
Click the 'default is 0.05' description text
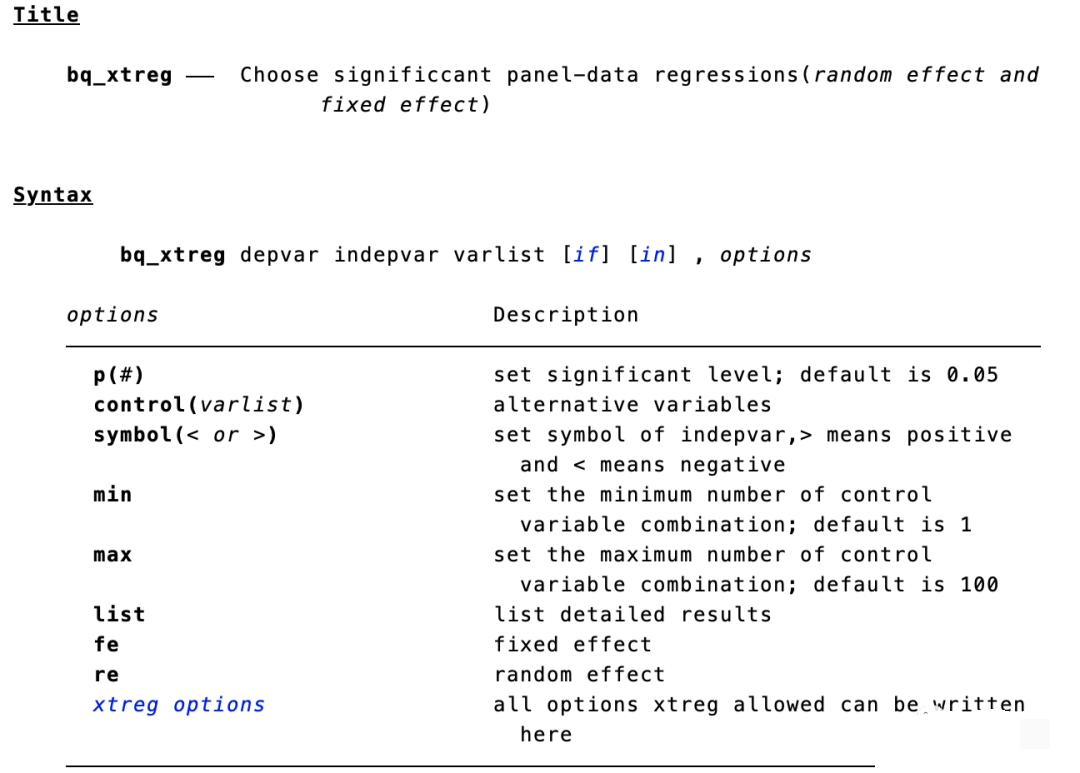[x=899, y=375]
